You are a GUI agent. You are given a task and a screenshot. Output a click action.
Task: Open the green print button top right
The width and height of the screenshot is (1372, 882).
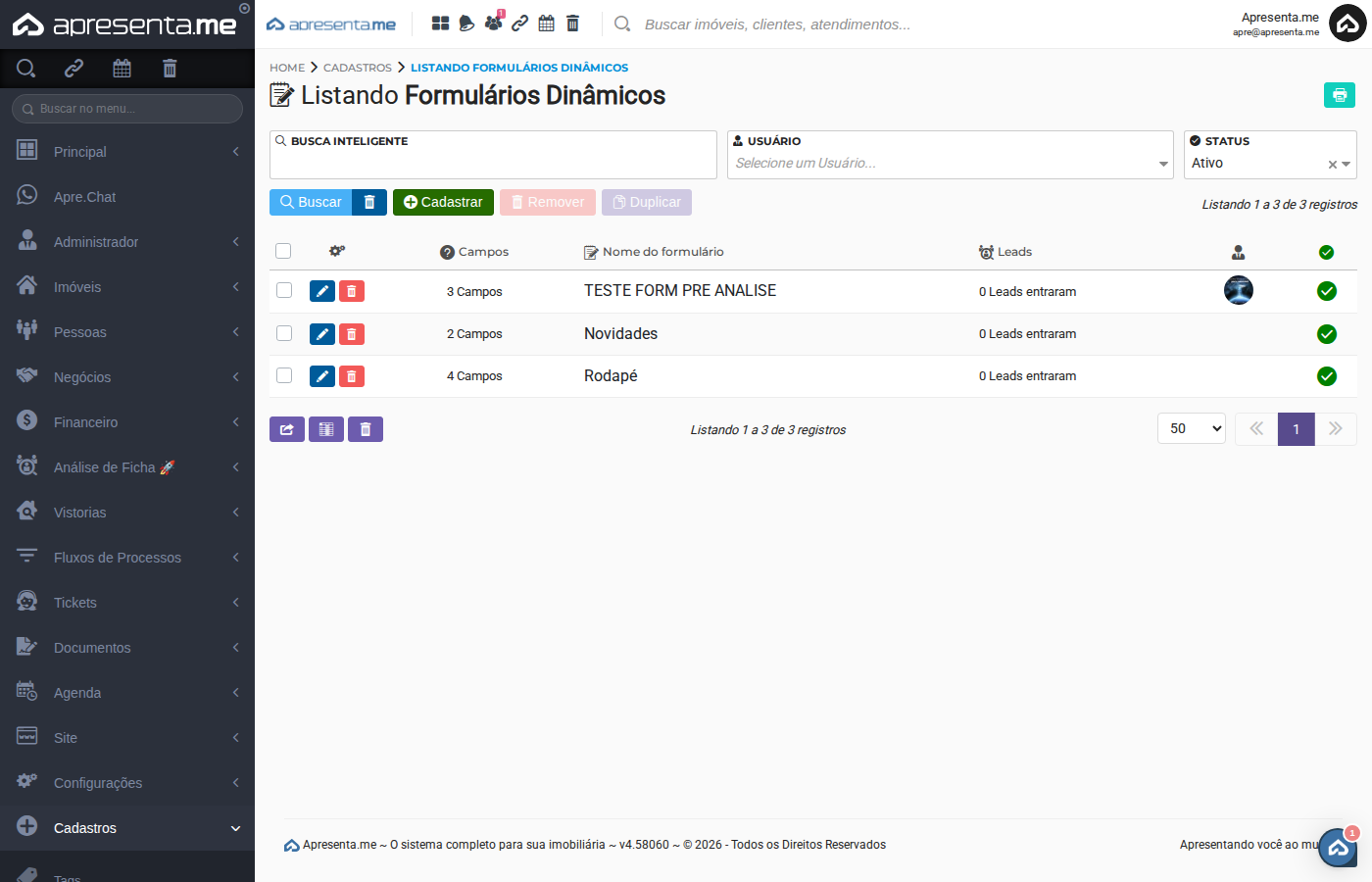coord(1339,94)
